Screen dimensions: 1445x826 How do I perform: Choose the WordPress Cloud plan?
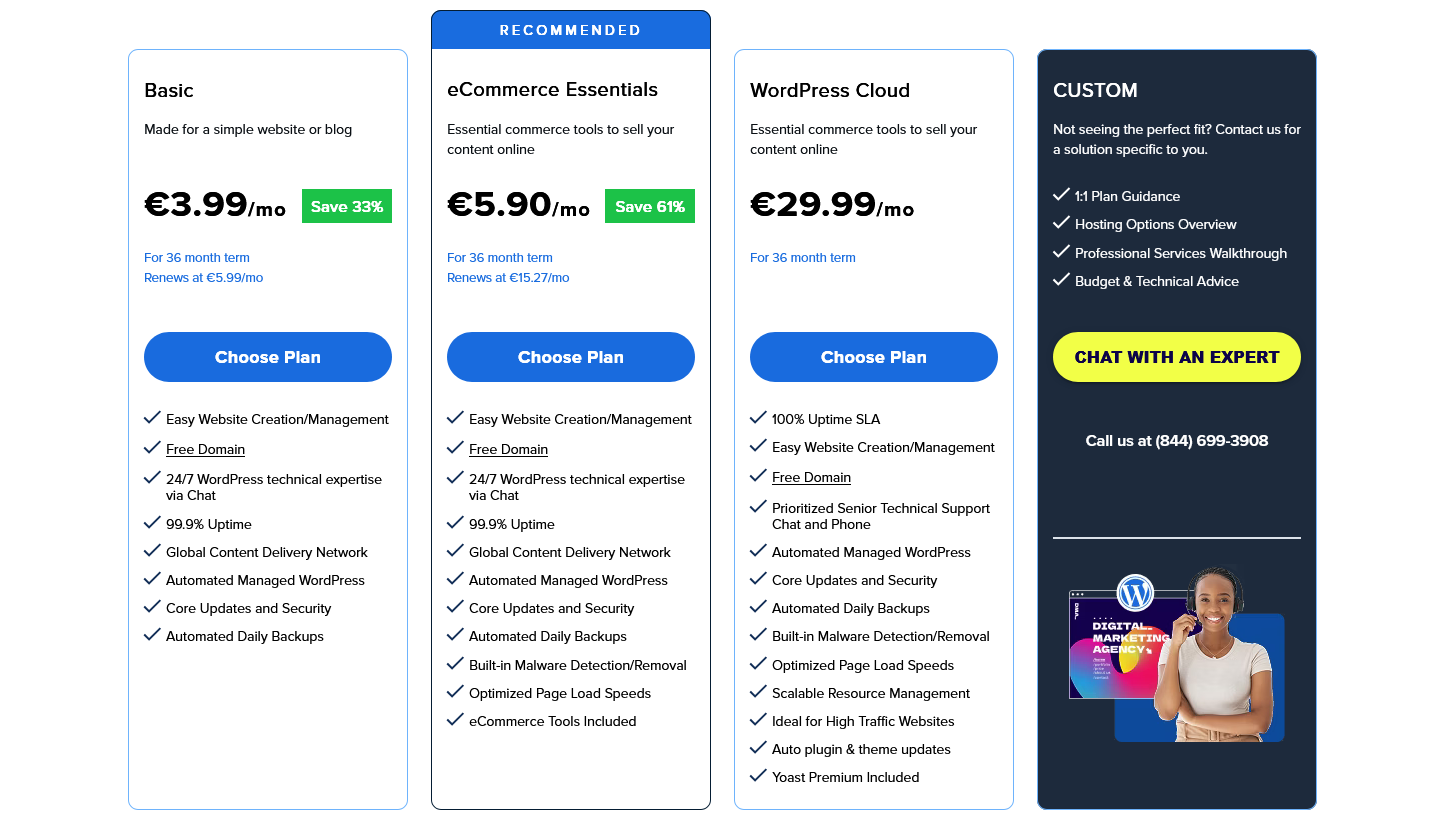874,357
